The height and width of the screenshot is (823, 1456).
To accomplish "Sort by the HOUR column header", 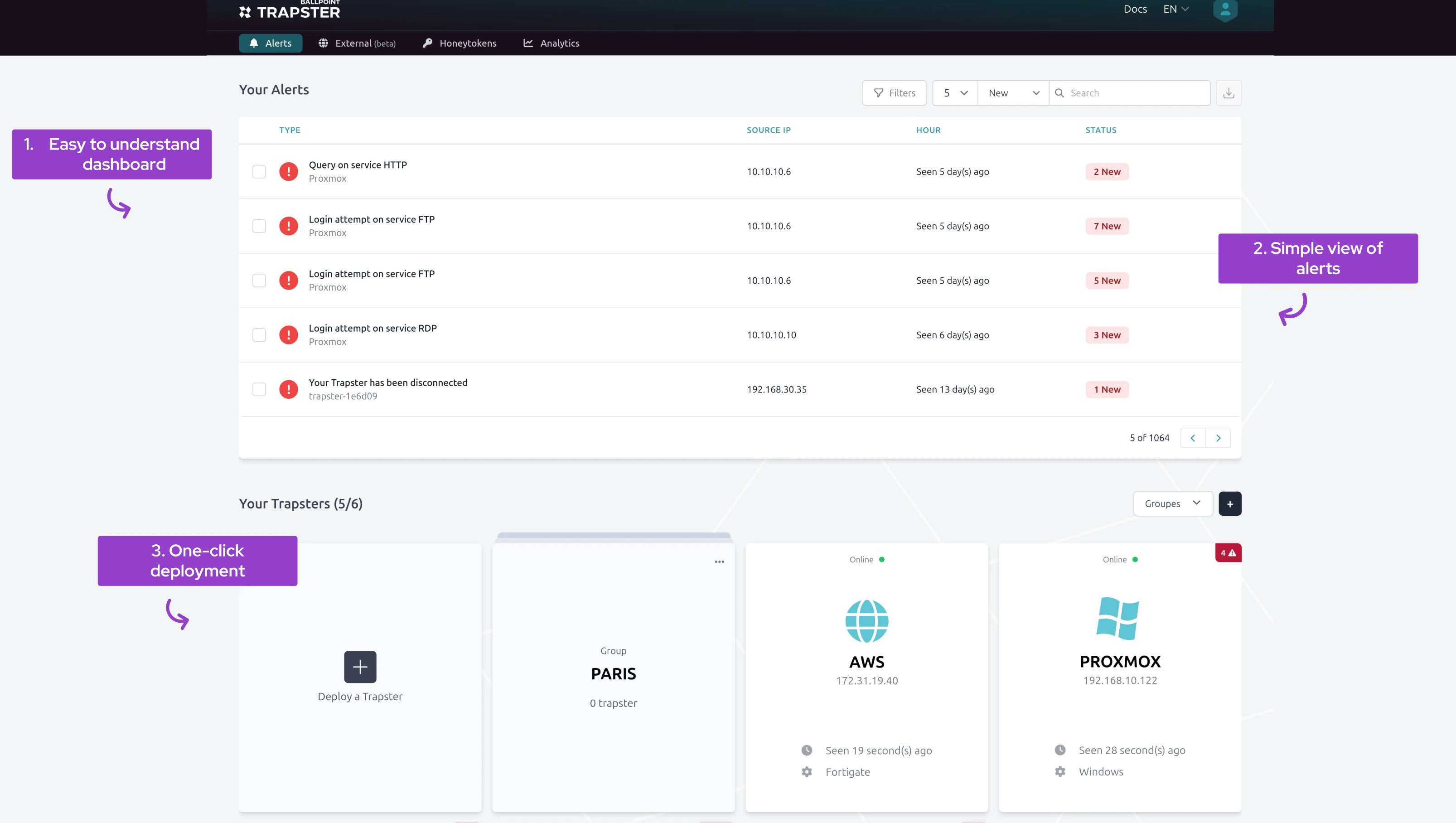I will [928, 130].
